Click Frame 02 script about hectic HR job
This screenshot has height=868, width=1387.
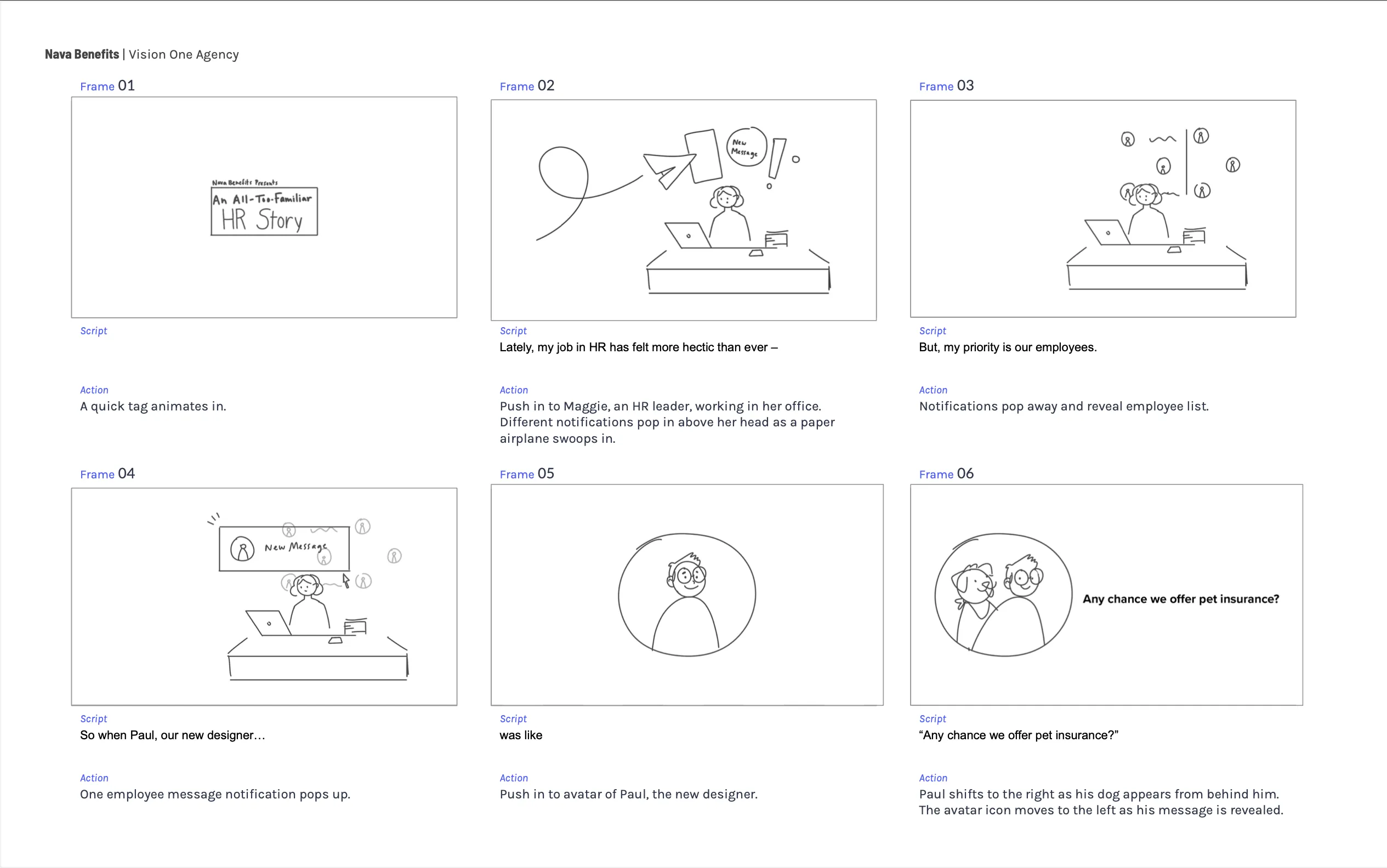(638, 347)
